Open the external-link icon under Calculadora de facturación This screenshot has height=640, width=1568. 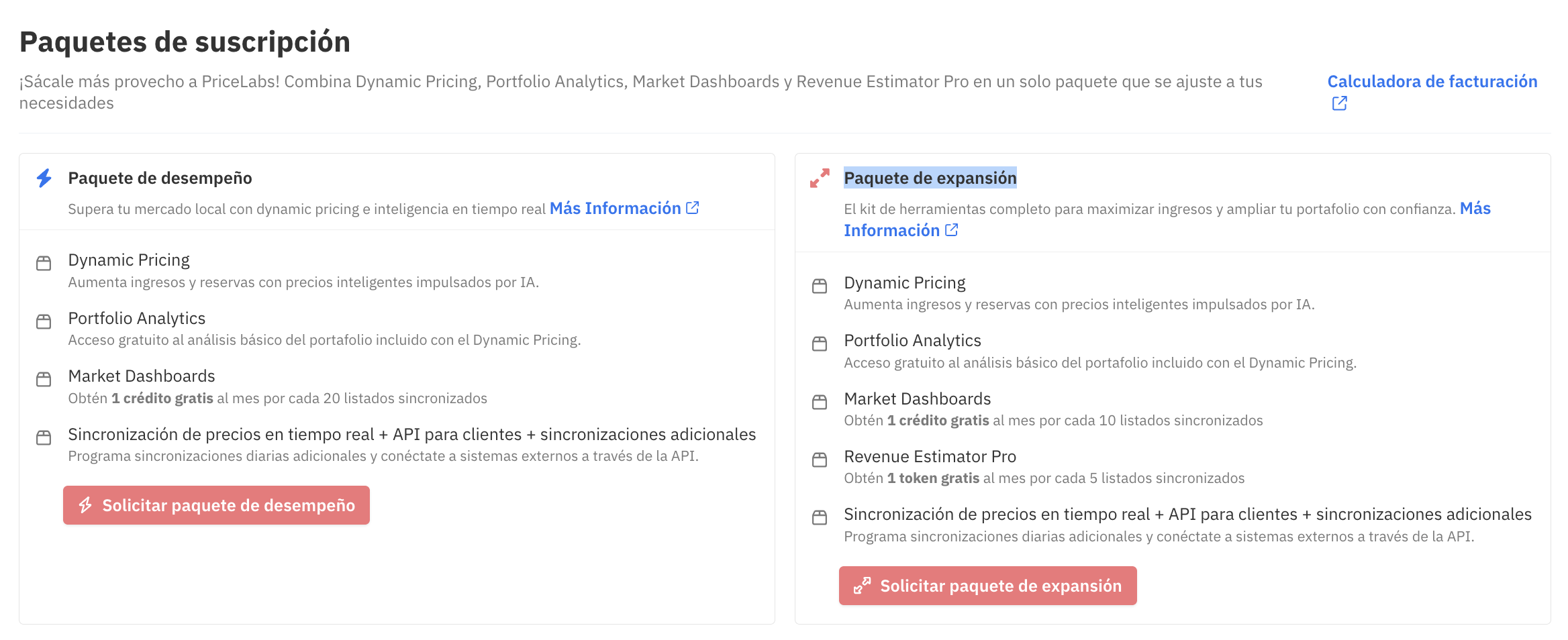pos(1339,103)
